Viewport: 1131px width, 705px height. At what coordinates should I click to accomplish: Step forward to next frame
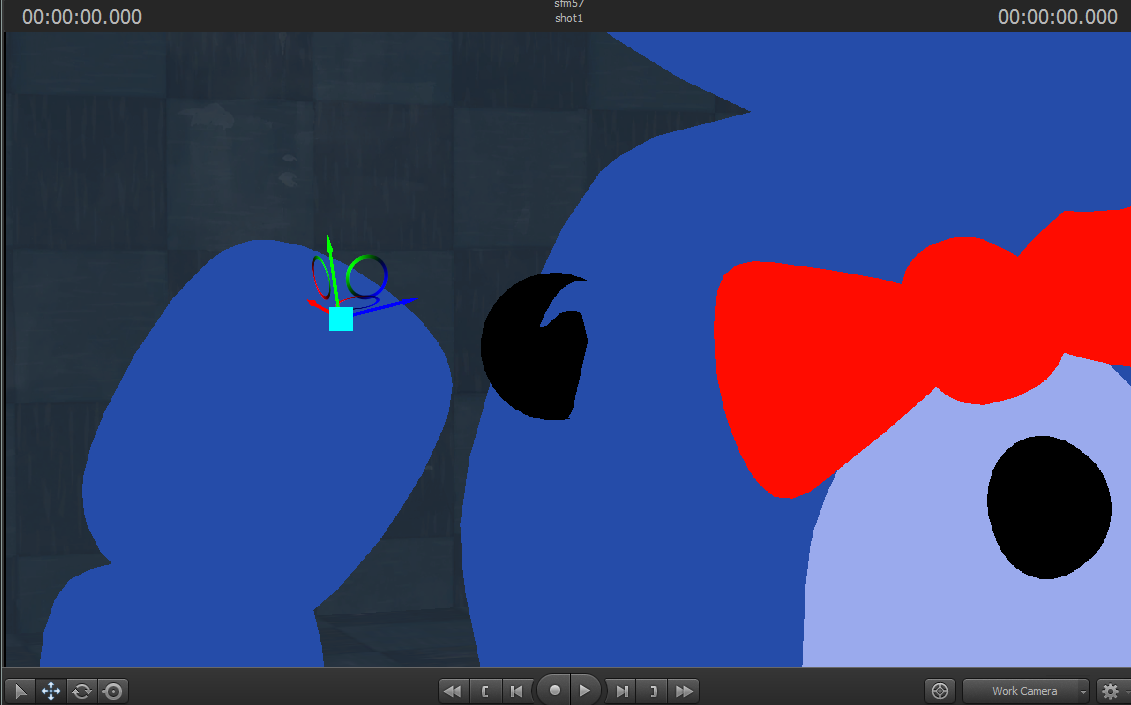point(621,691)
